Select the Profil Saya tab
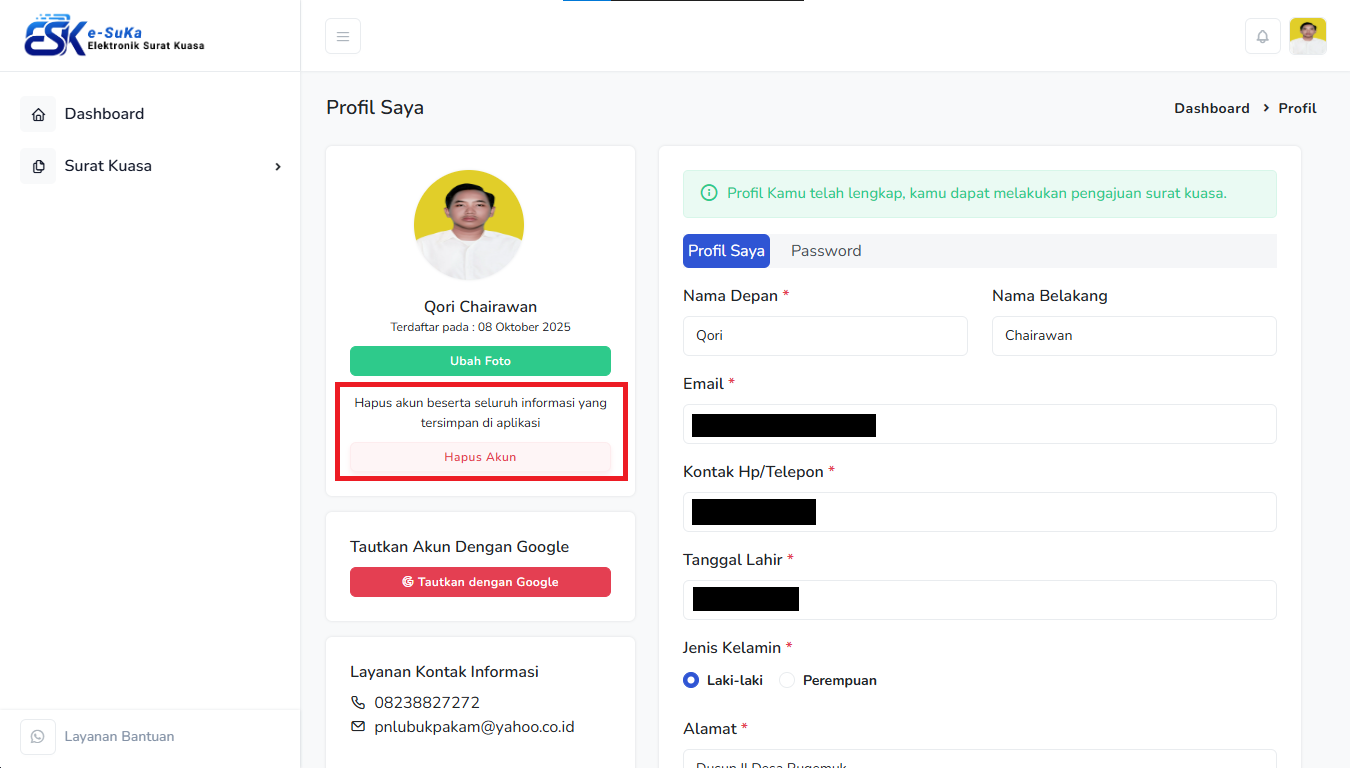1350x768 pixels. click(x=726, y=251)
